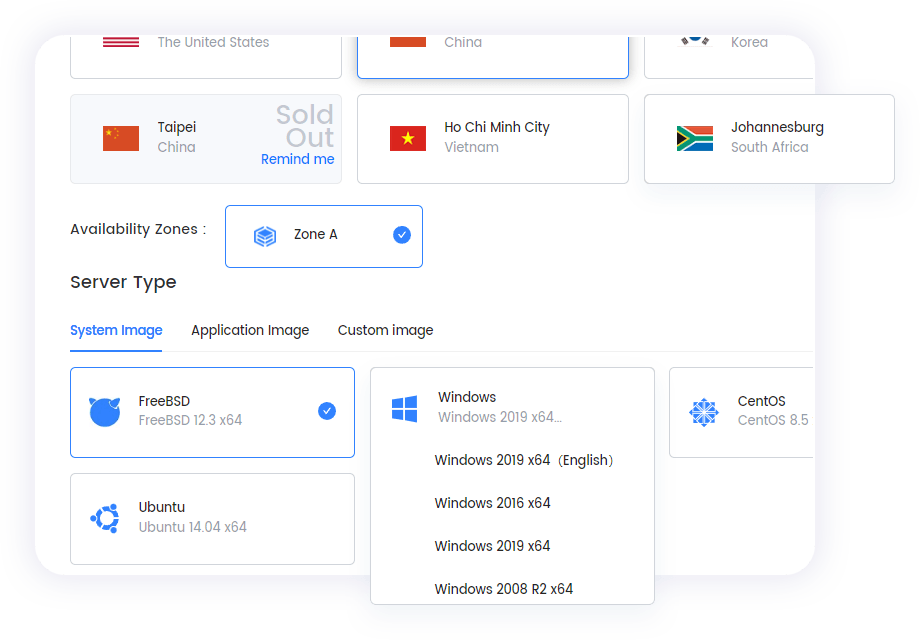
Task: Click the CentOS snowflake logo icon
Action: (703, 411)
